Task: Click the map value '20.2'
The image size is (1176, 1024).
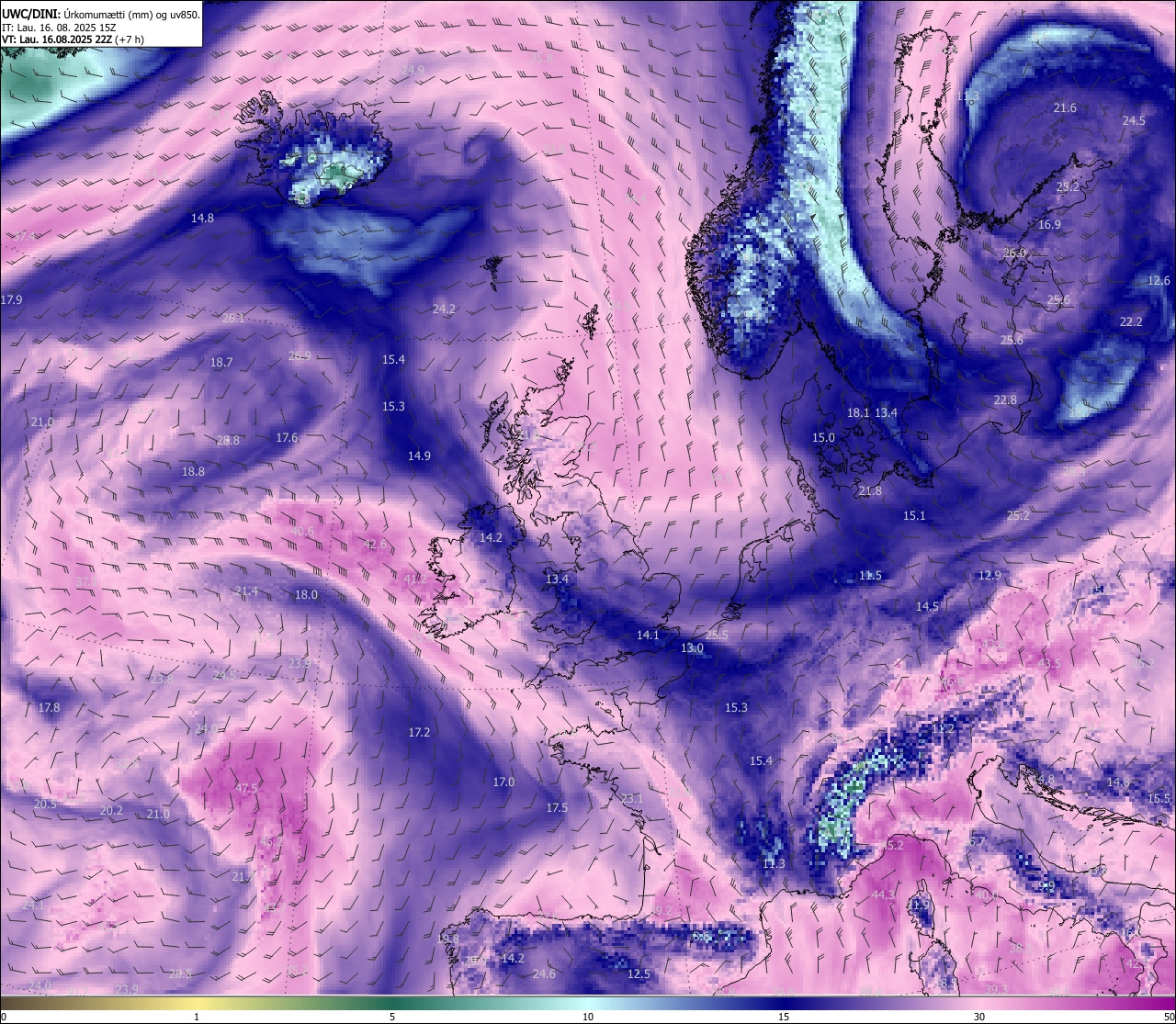Action: click(111, 811)
